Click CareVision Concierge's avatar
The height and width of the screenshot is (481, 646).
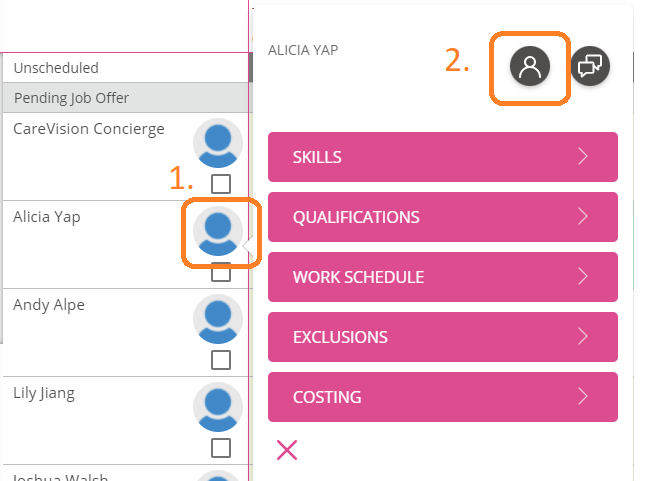pos(218,143)
